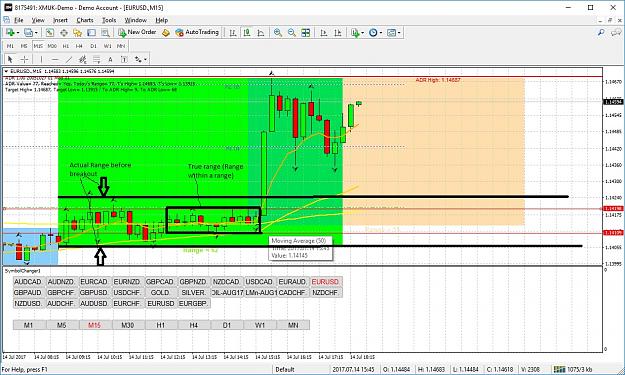Viewport: 625px width, 375px height.
Task: Open the Help menu
Action: [x=161, y=20]
